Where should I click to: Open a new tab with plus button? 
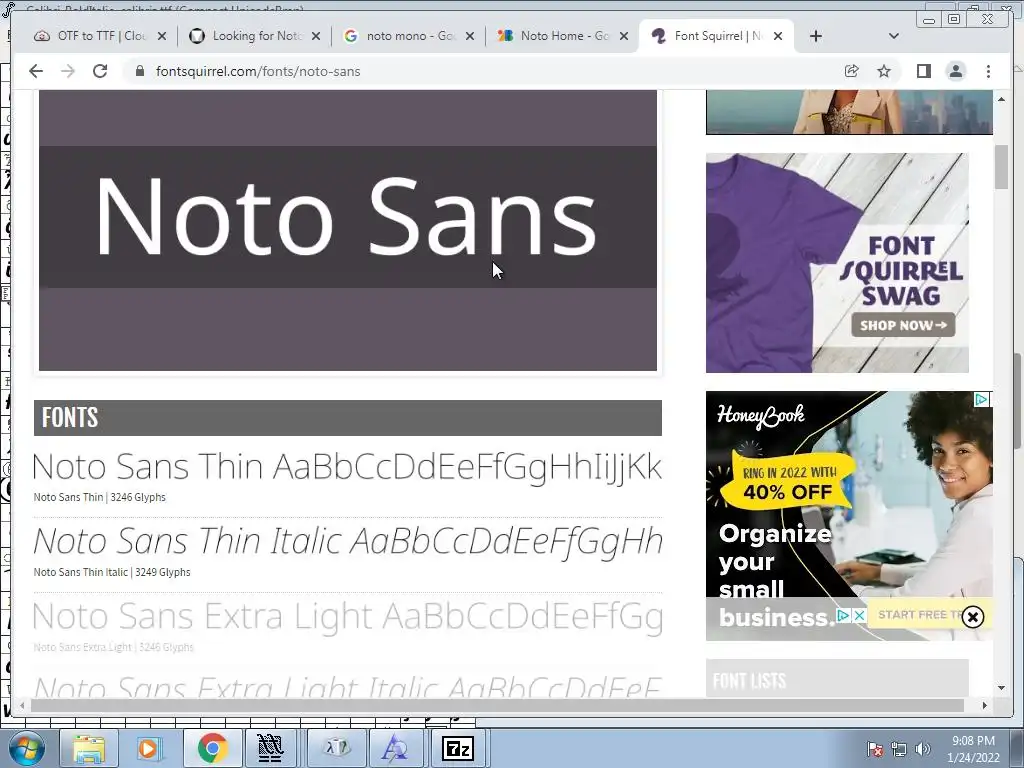816,36
